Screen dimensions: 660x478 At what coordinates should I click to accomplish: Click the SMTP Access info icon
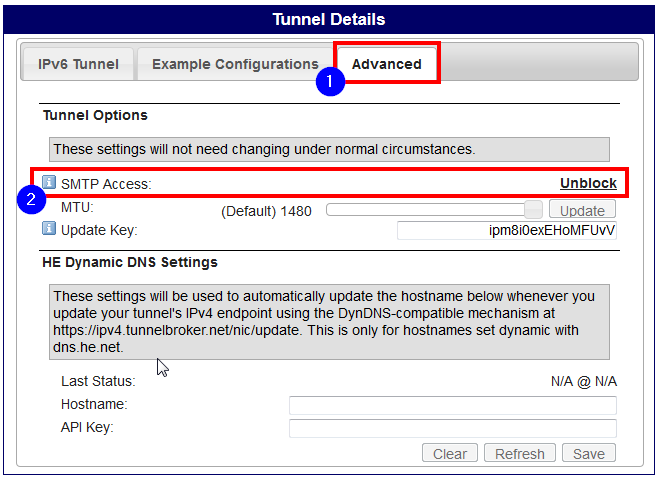coord(49,183)
